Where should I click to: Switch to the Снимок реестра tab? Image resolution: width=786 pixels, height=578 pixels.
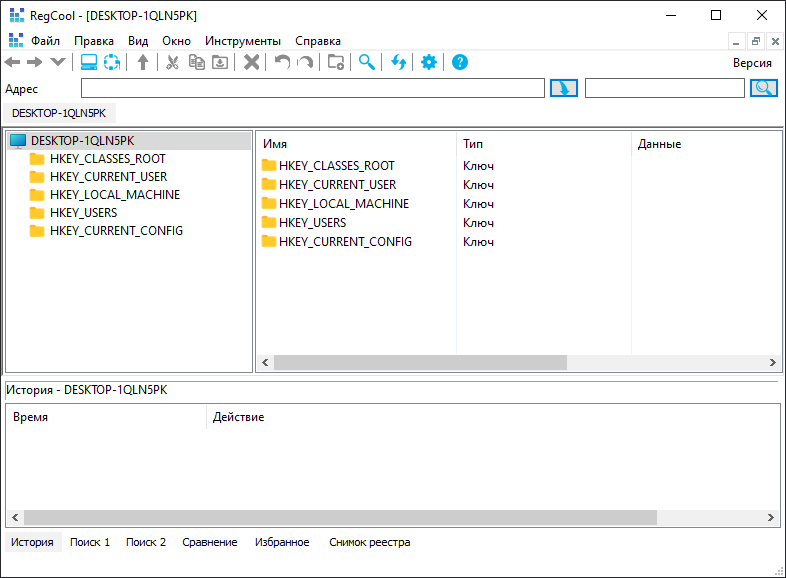(x=369, y=542)
